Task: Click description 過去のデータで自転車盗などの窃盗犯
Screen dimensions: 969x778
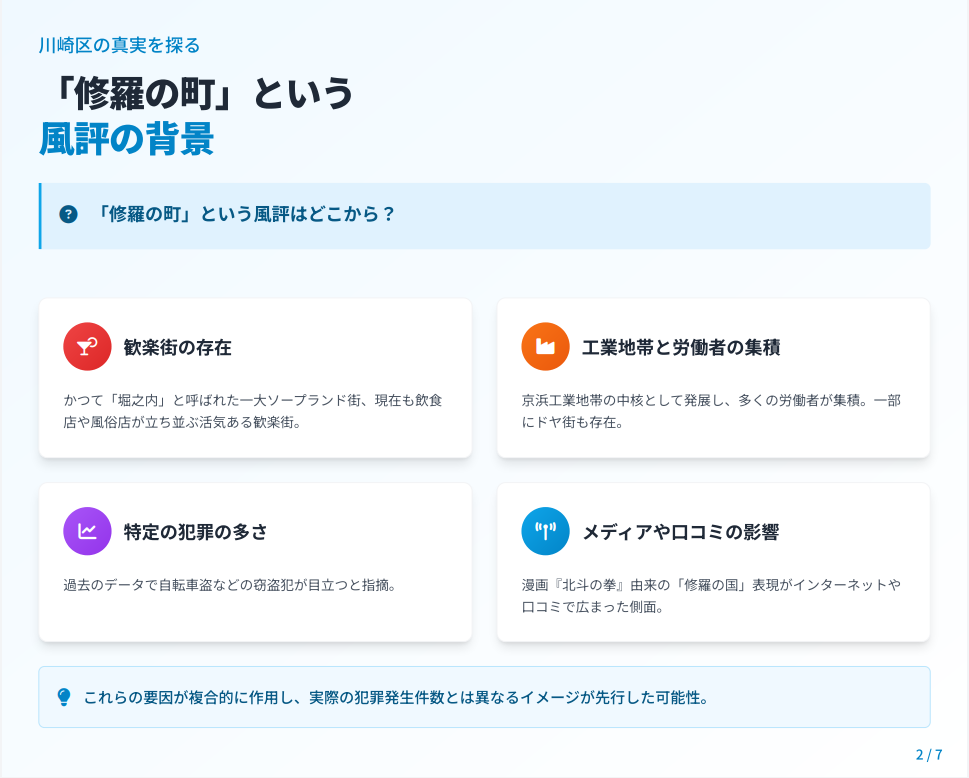Action: click(x=230, y=585)
